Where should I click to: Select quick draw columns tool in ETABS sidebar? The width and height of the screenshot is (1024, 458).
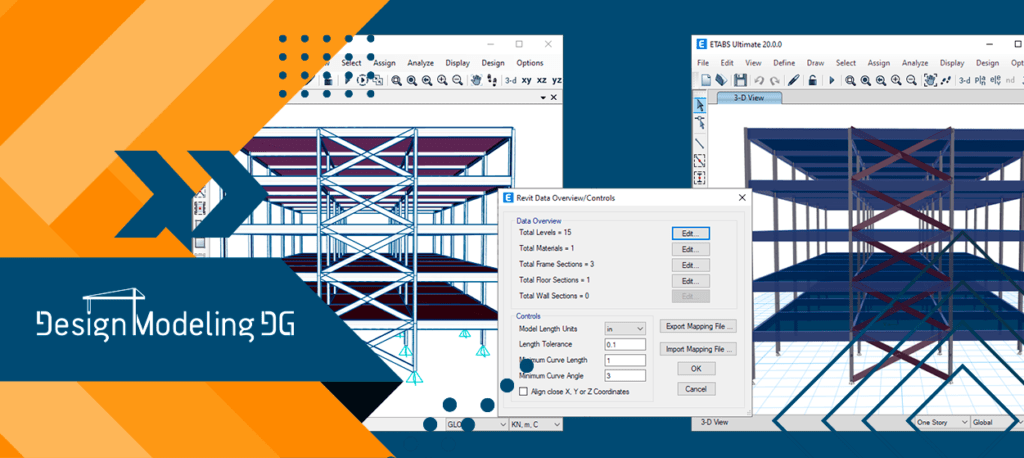coord(699,178)
